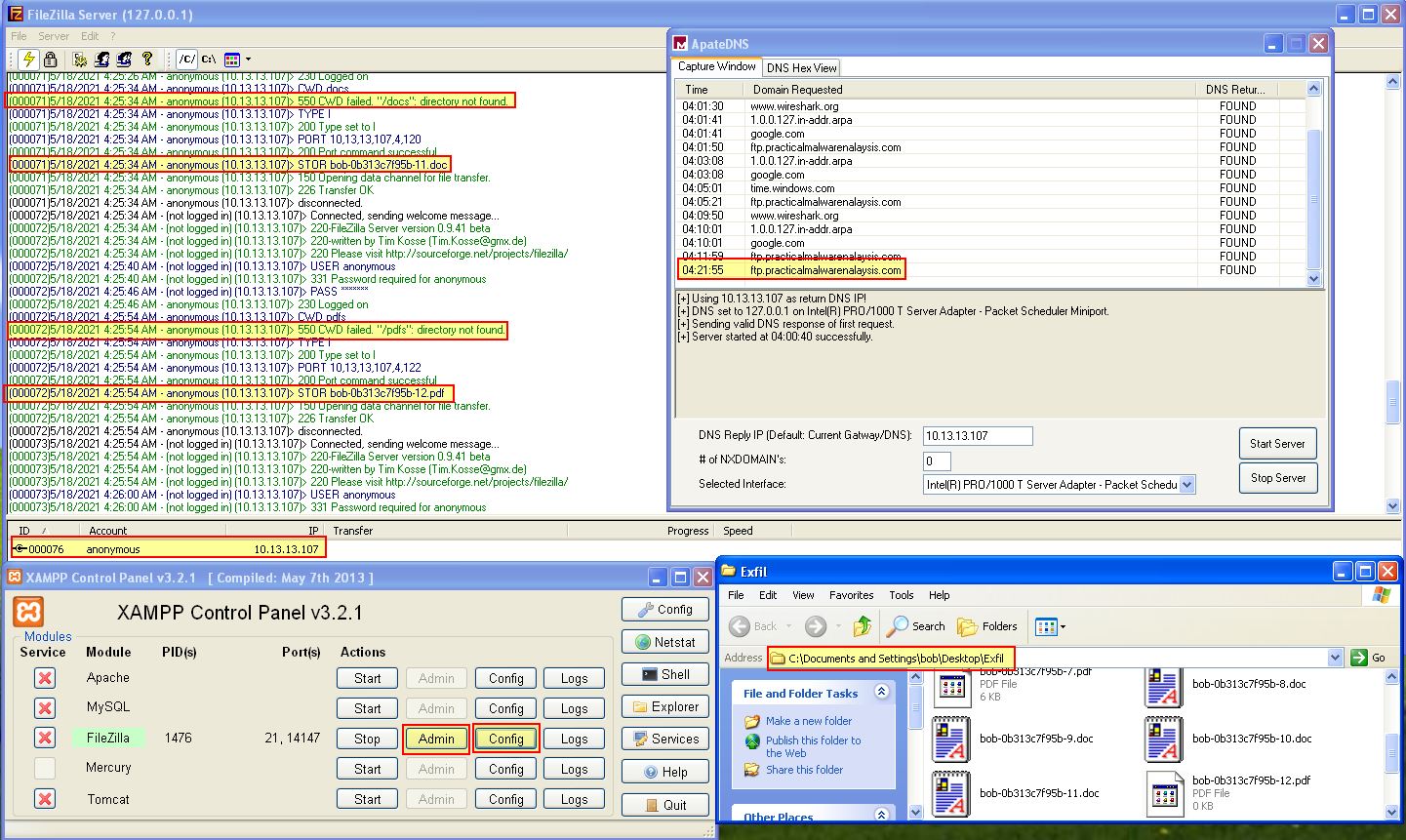
Task: Open the dropdown arrow beside FileZilla sort icon
Action: [248, 60]
